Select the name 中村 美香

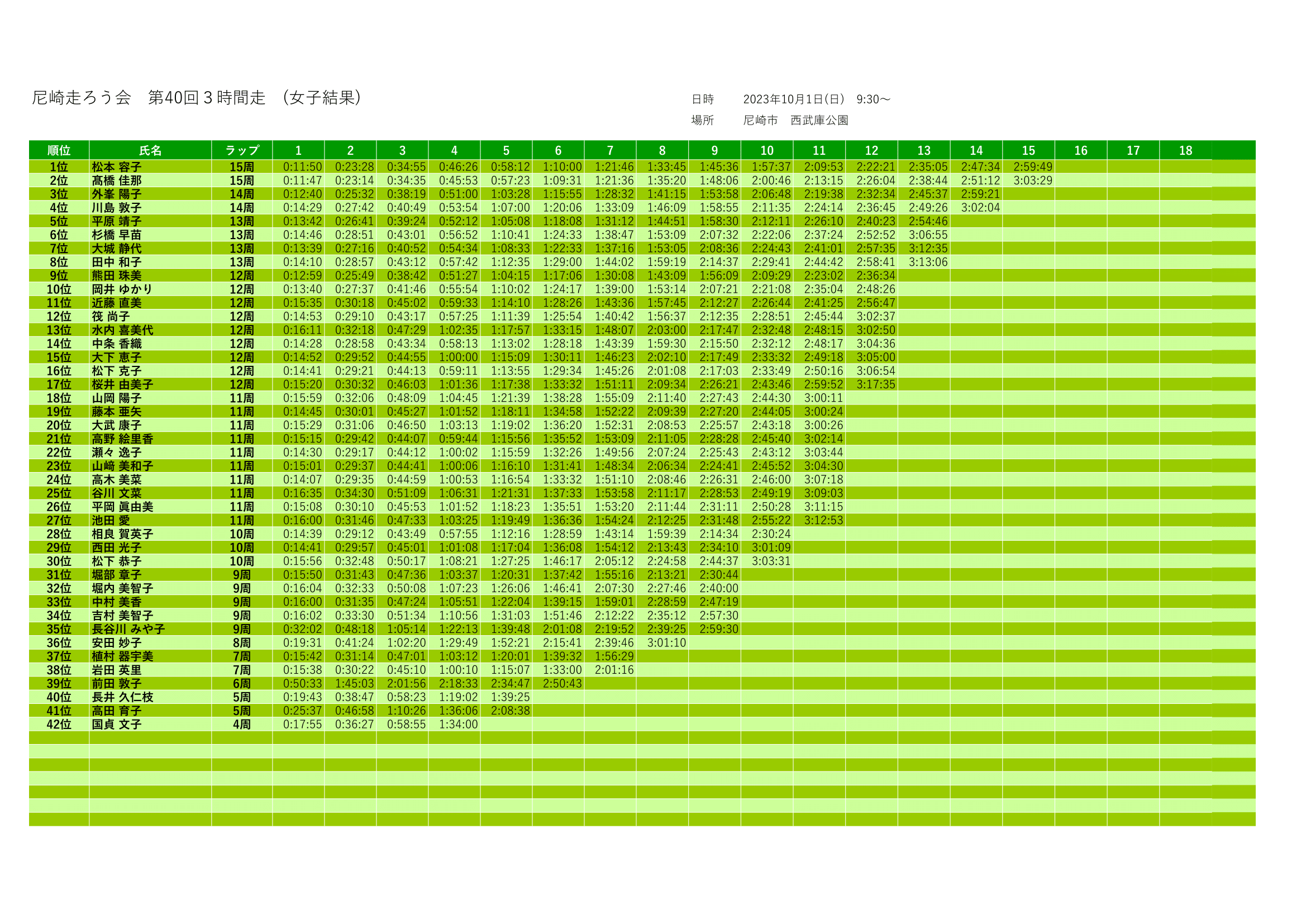pos(117,602)
